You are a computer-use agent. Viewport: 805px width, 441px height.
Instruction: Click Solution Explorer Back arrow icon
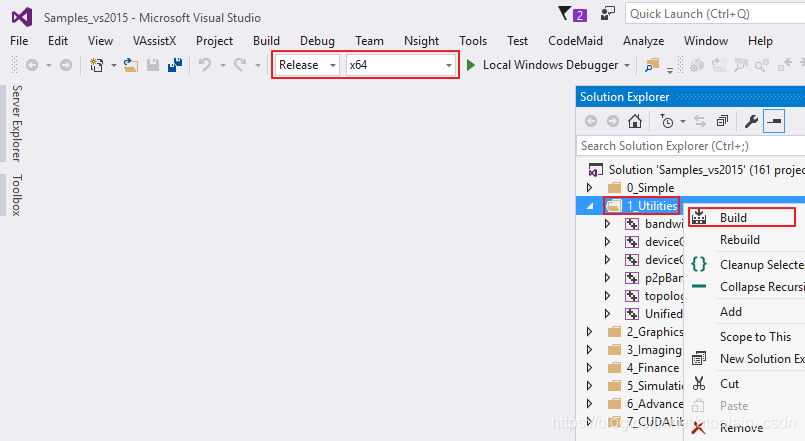coord(591,121)
